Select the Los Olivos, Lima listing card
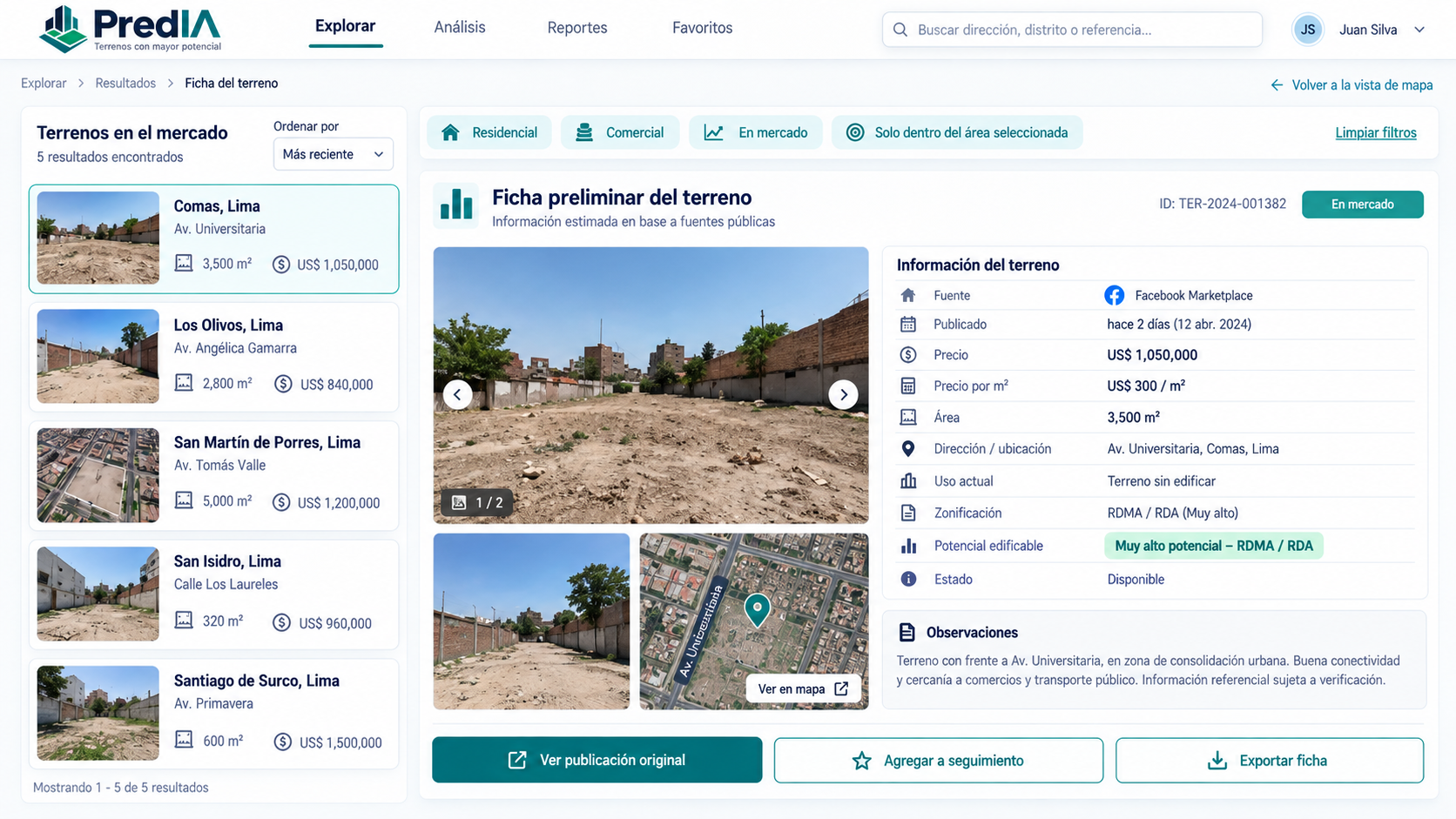This screenshot has height=819, width=1456. tap(214, 357)
